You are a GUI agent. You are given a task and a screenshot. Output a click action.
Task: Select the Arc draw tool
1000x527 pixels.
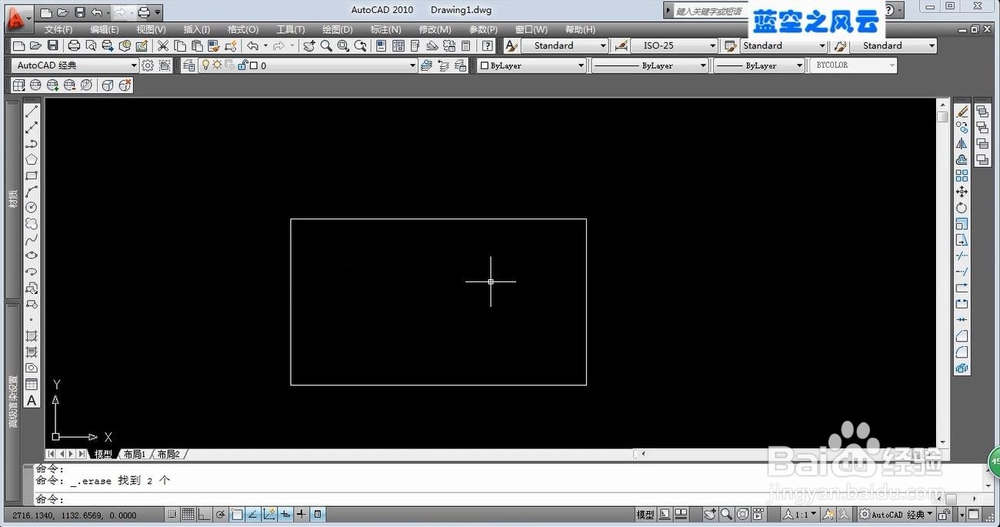31,191
